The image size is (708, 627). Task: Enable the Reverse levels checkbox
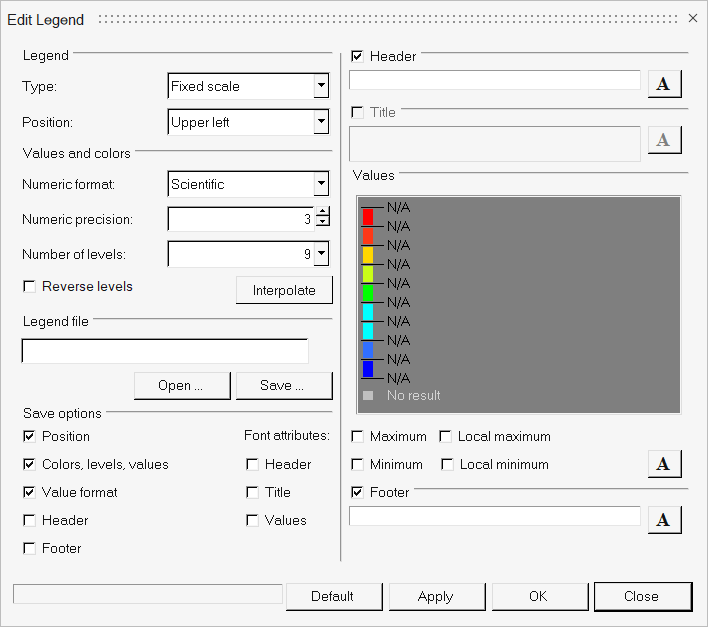[x=29, y=287]
